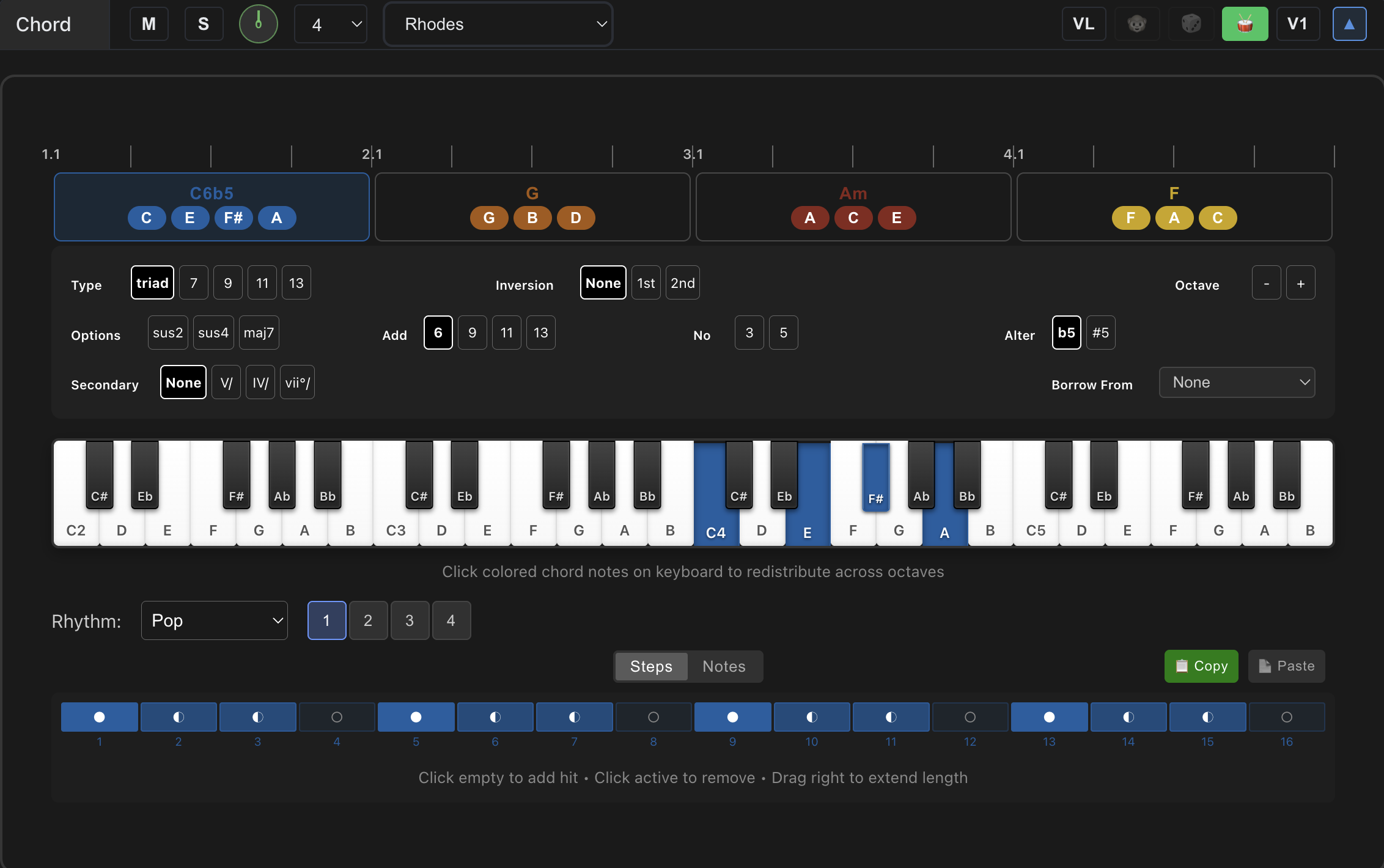
Task: Mute the track with M button
Action: click(149, 24)
